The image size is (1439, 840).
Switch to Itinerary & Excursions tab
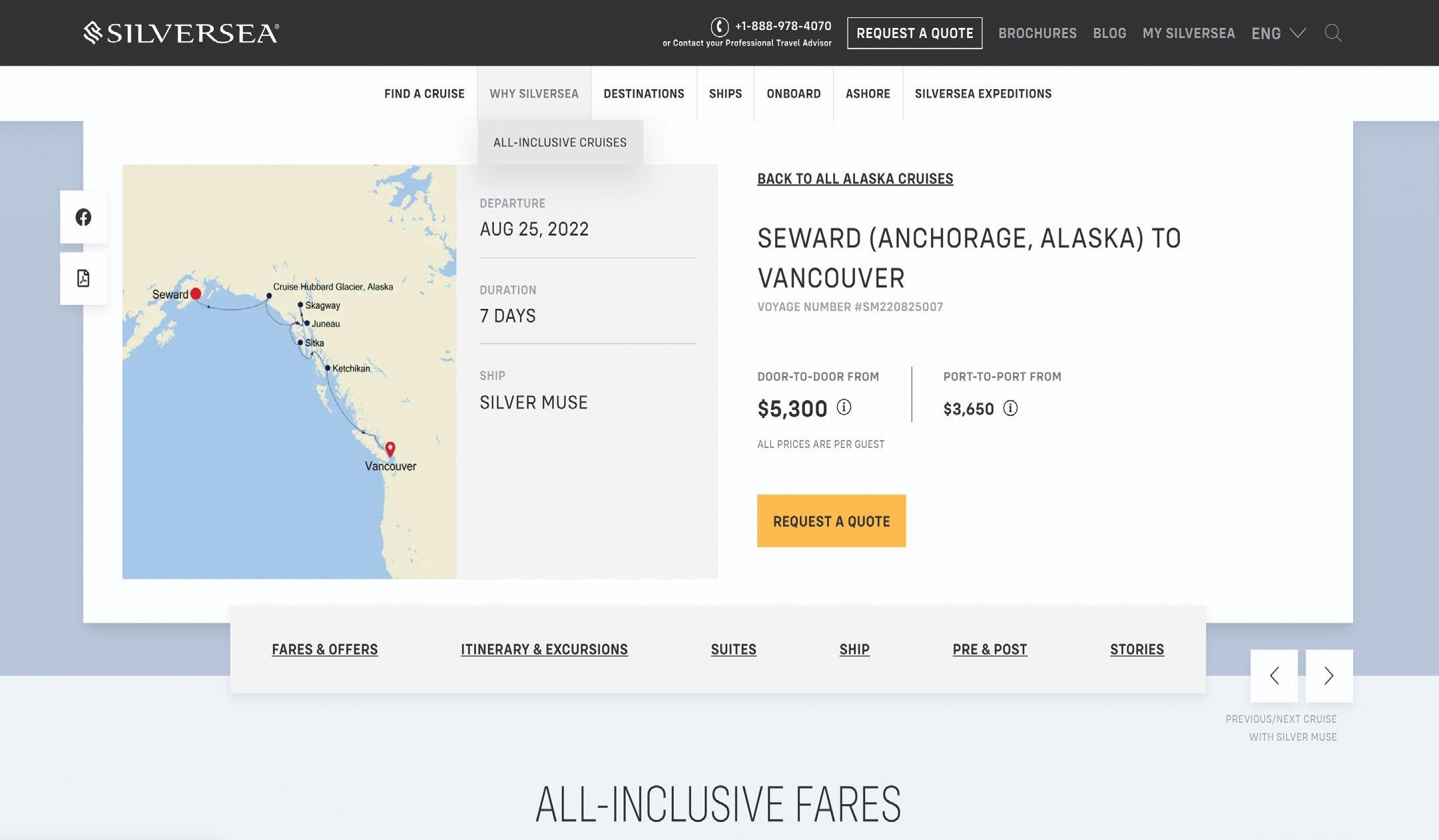click(544, 650)
